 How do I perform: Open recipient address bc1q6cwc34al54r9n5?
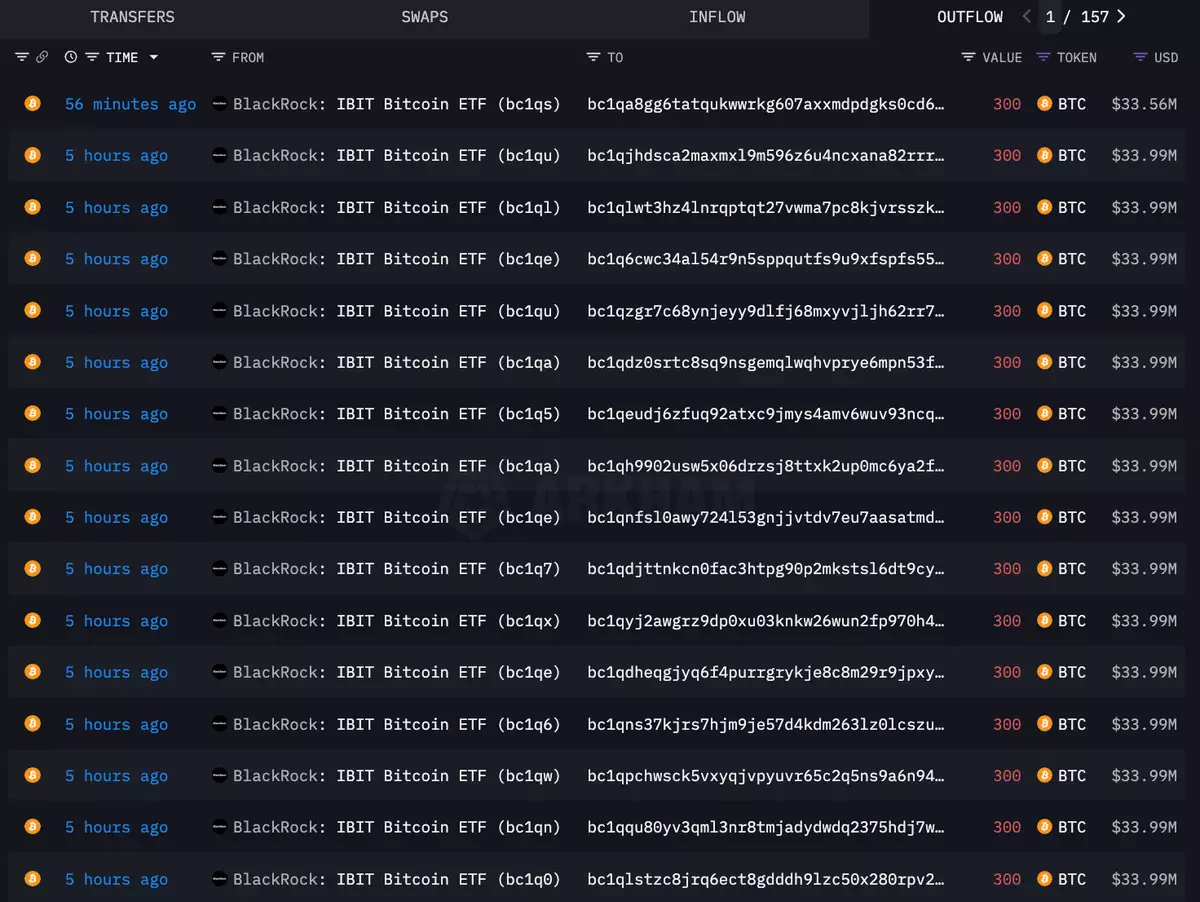(x=766, y=258)
